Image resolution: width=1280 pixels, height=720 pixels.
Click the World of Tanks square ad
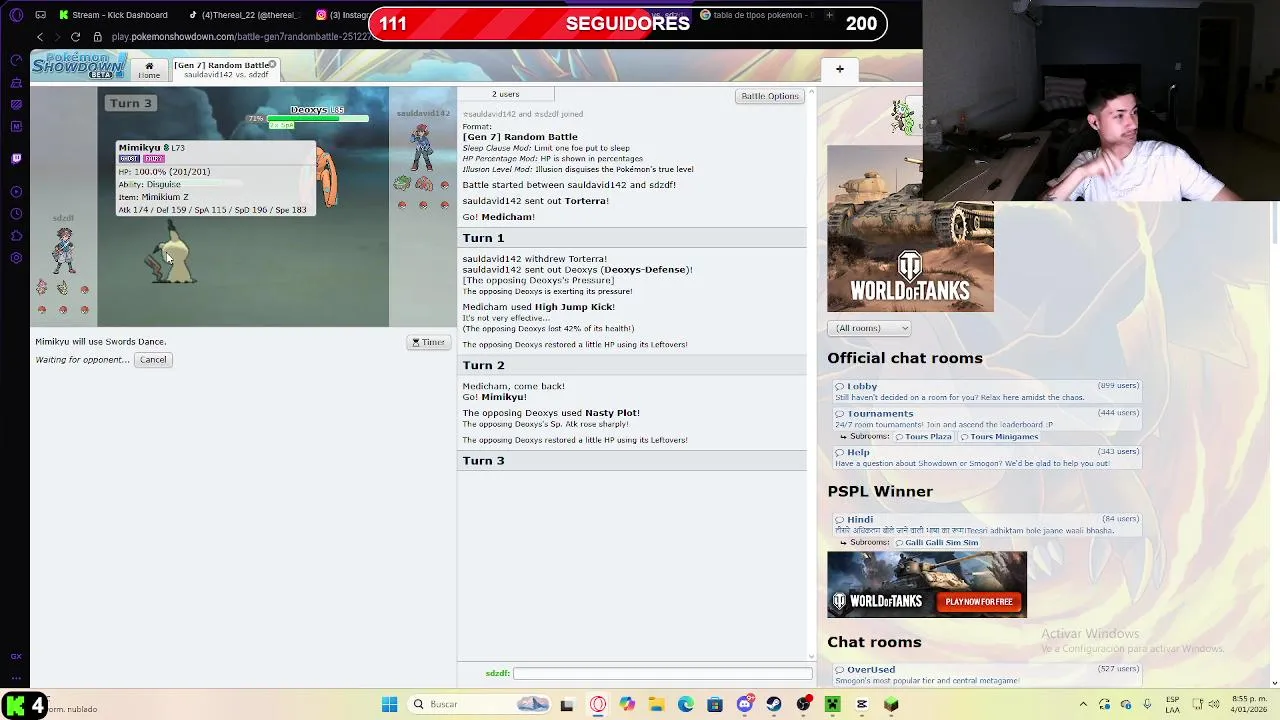[910, 229]
